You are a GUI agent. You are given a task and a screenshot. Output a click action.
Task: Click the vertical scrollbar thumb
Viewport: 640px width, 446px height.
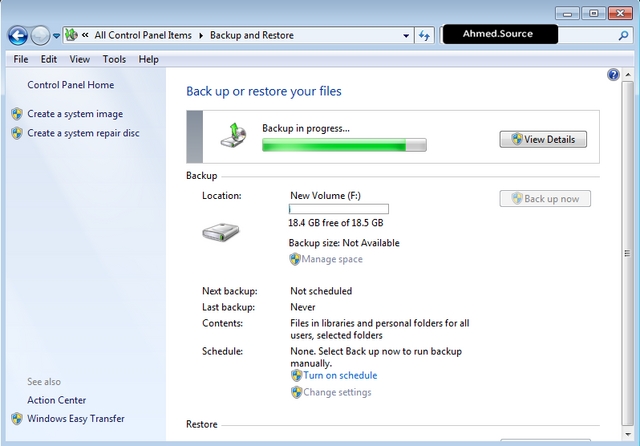[x=628, y=253]
